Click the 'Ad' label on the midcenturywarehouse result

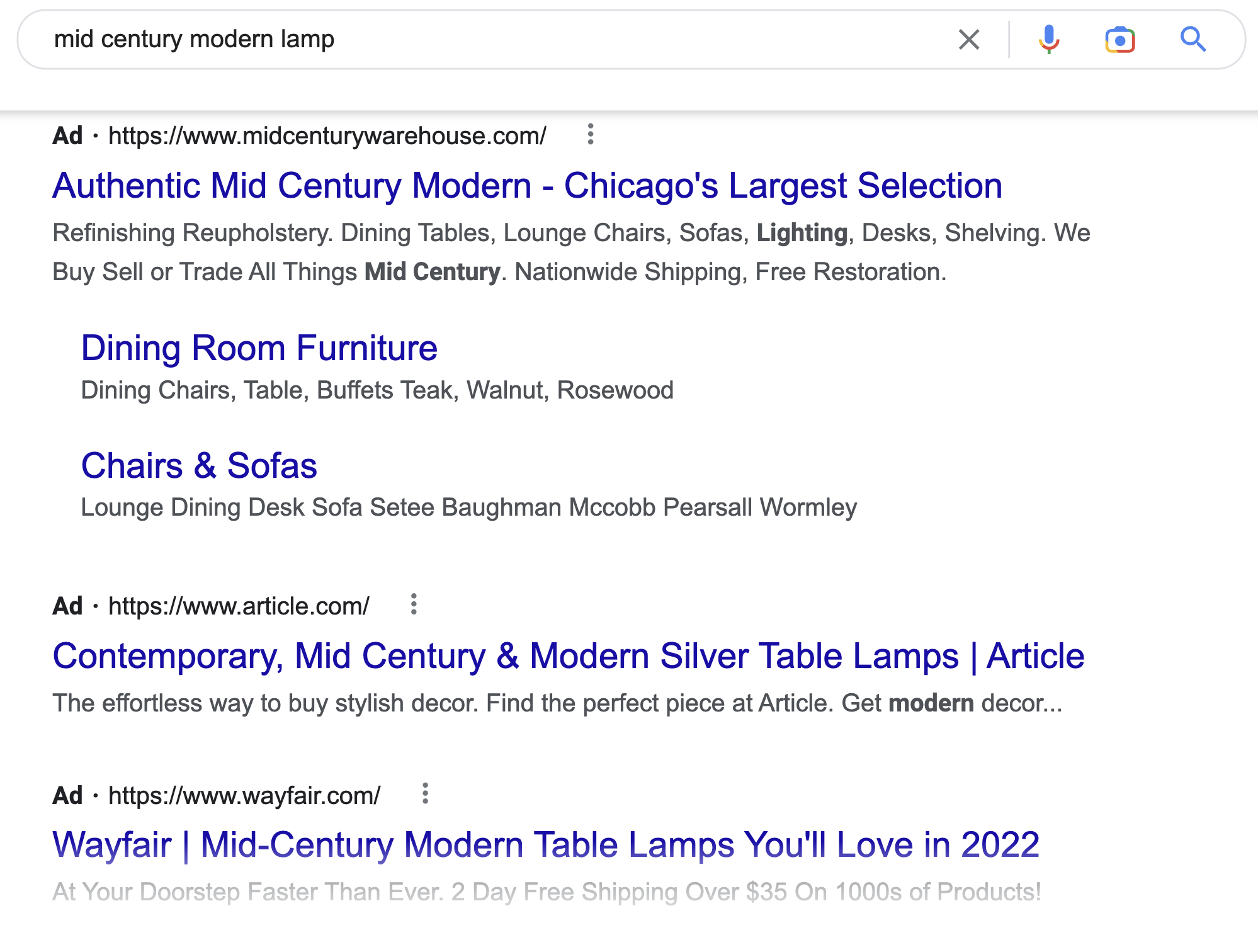click(67, 136)
